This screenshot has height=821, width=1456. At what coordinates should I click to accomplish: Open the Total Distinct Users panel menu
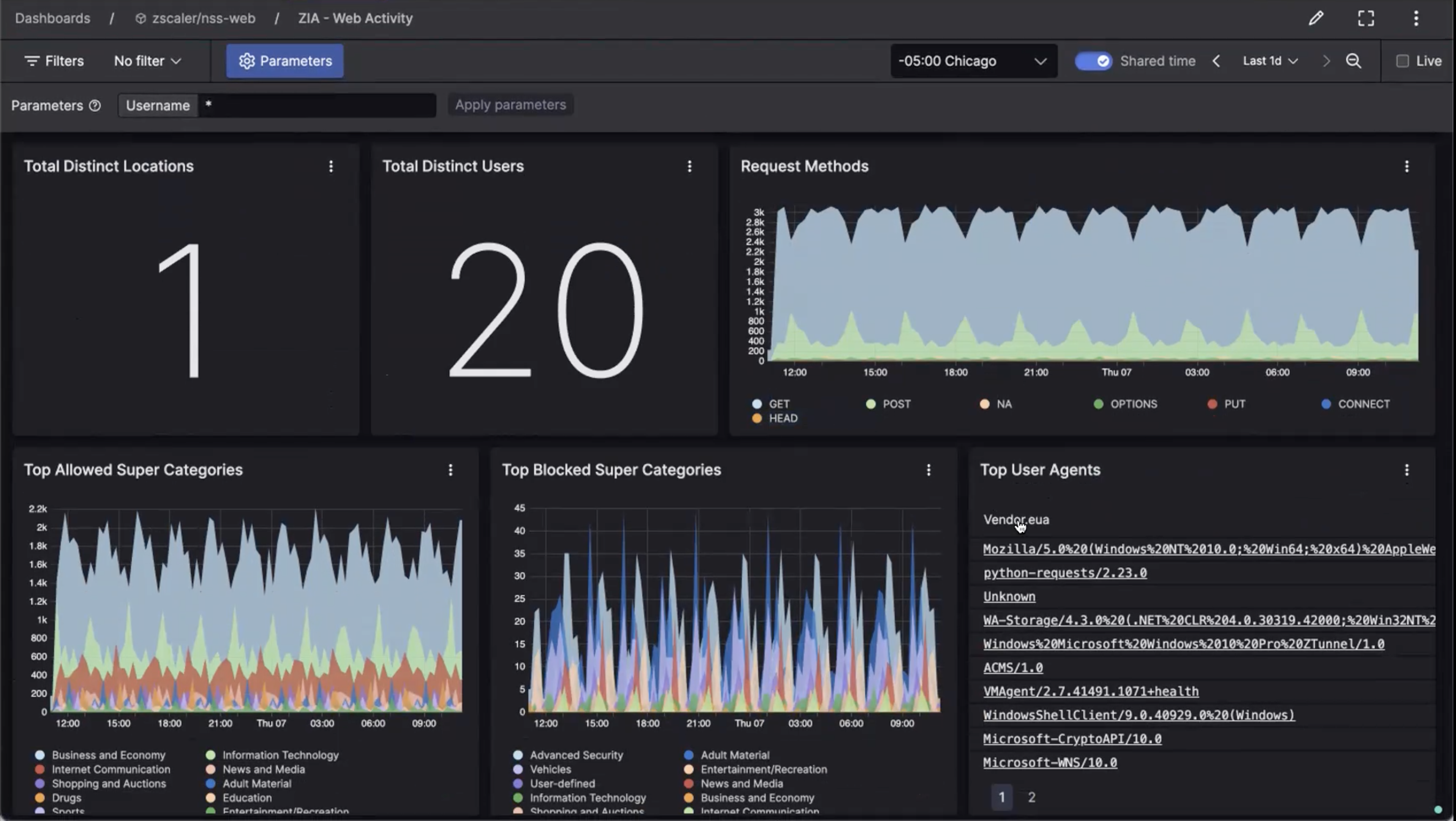click(689, 166)
